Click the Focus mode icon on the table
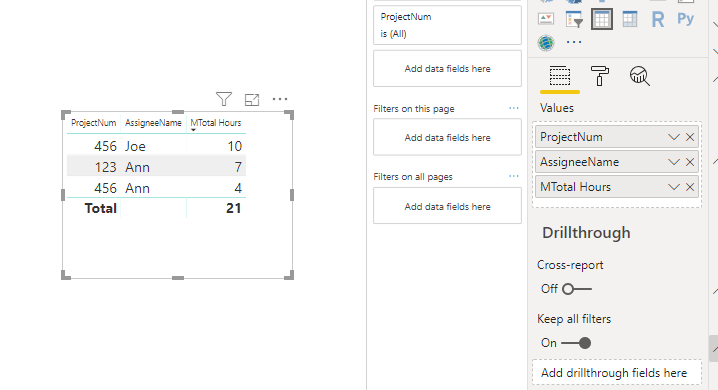Image resolution: width=718 pixels, height=390 pixels. [x=252, y=99]
